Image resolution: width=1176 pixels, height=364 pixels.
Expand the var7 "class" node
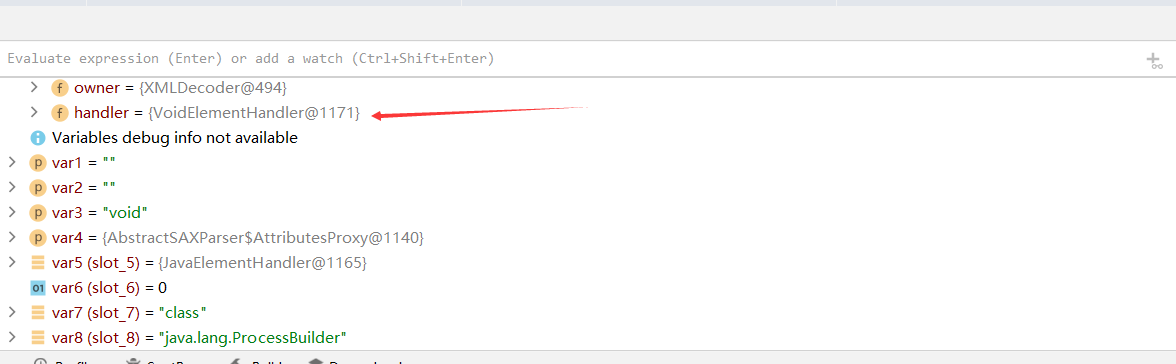click(x=11, y=312)
